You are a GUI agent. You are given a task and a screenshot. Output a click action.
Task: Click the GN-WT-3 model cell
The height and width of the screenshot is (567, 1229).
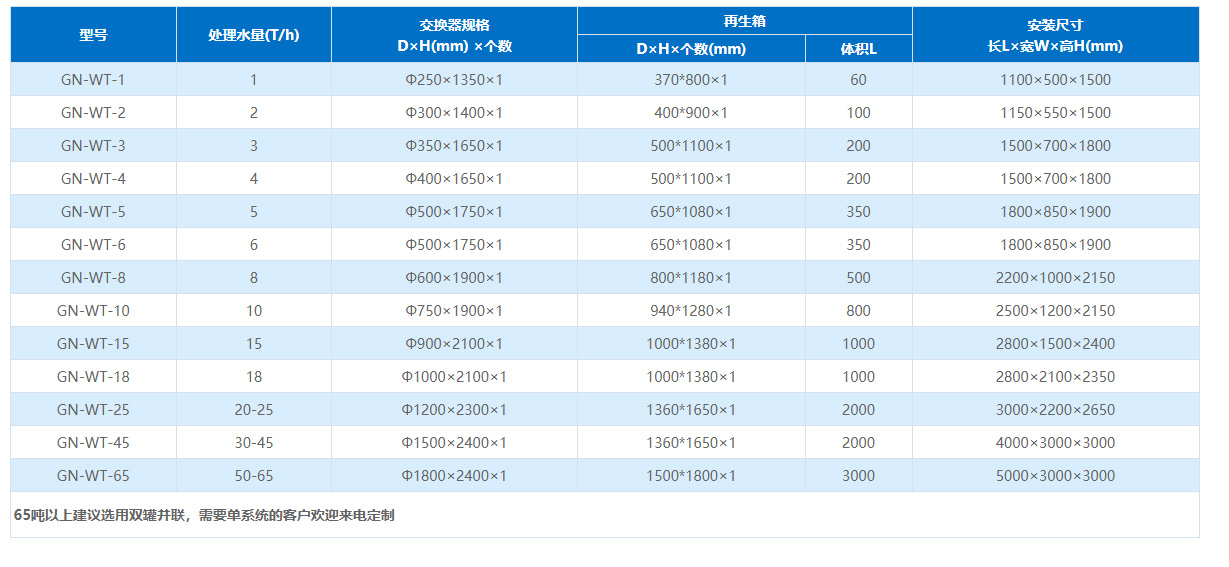tap(93, 146)
